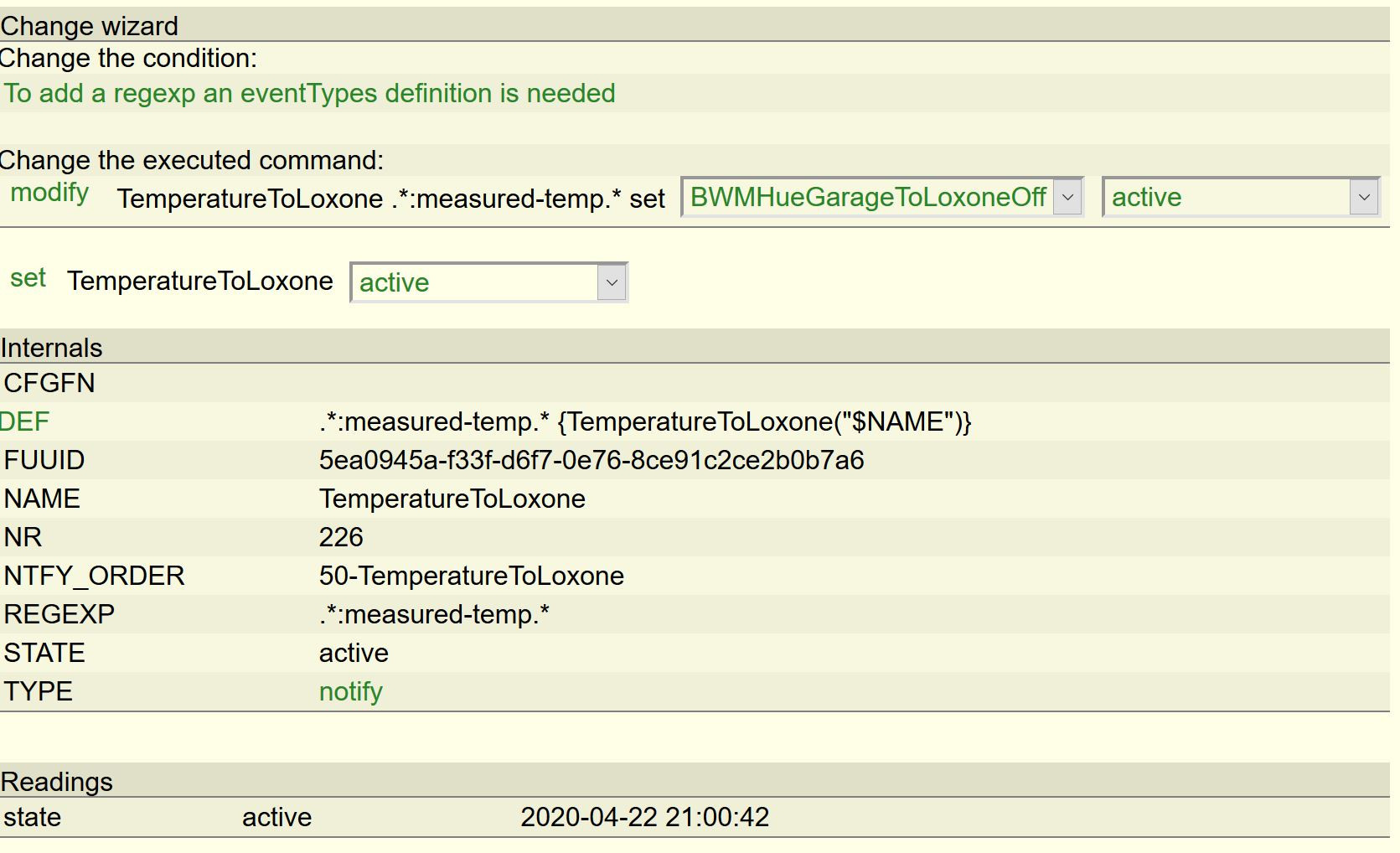Image resolution: width=1400 pixels, height=853 pixels.
Task: Click the "Readings" section header
Action: coord(57,782)
